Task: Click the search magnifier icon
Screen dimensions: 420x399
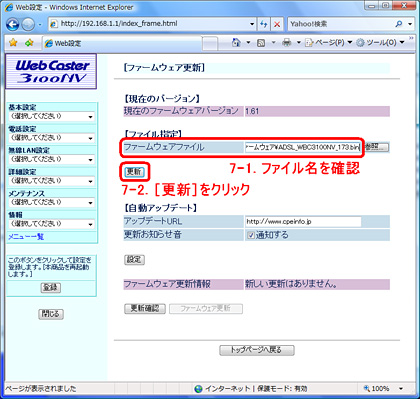Action: [x=399, y=24]
